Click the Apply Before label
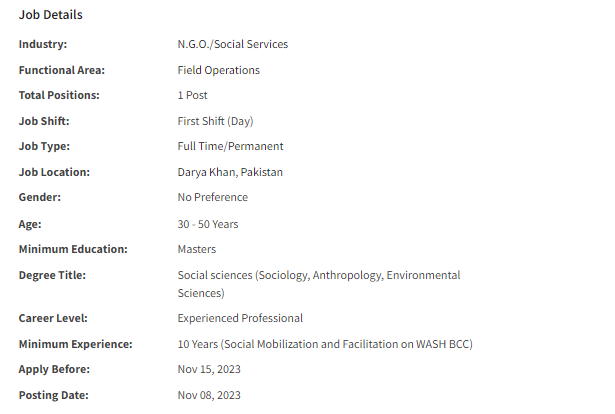Viewport: 615px width, 414px height. (54, 369)
